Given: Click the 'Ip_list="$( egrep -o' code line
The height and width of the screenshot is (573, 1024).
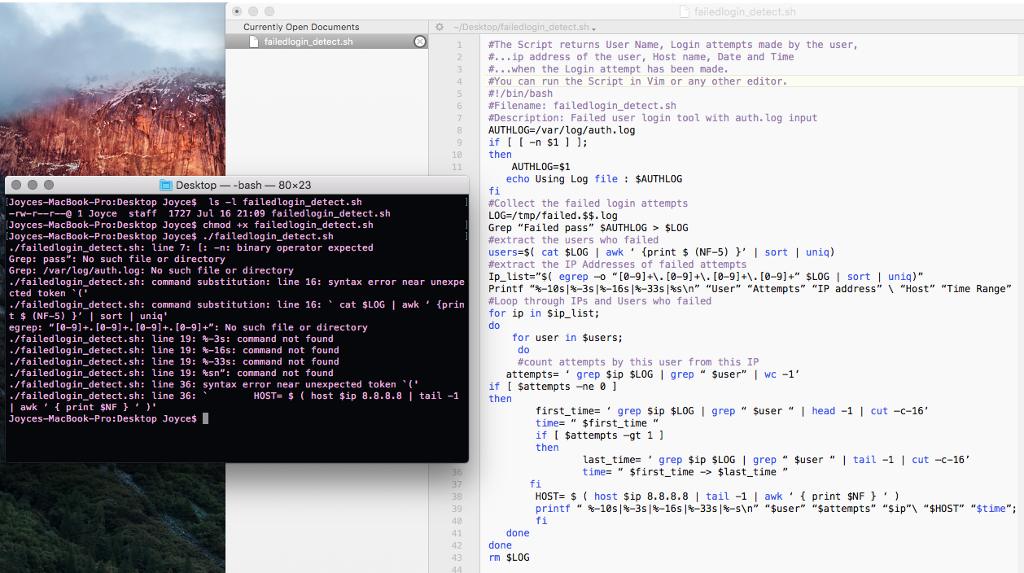Looking at the screenshot, I should [705, 276].
